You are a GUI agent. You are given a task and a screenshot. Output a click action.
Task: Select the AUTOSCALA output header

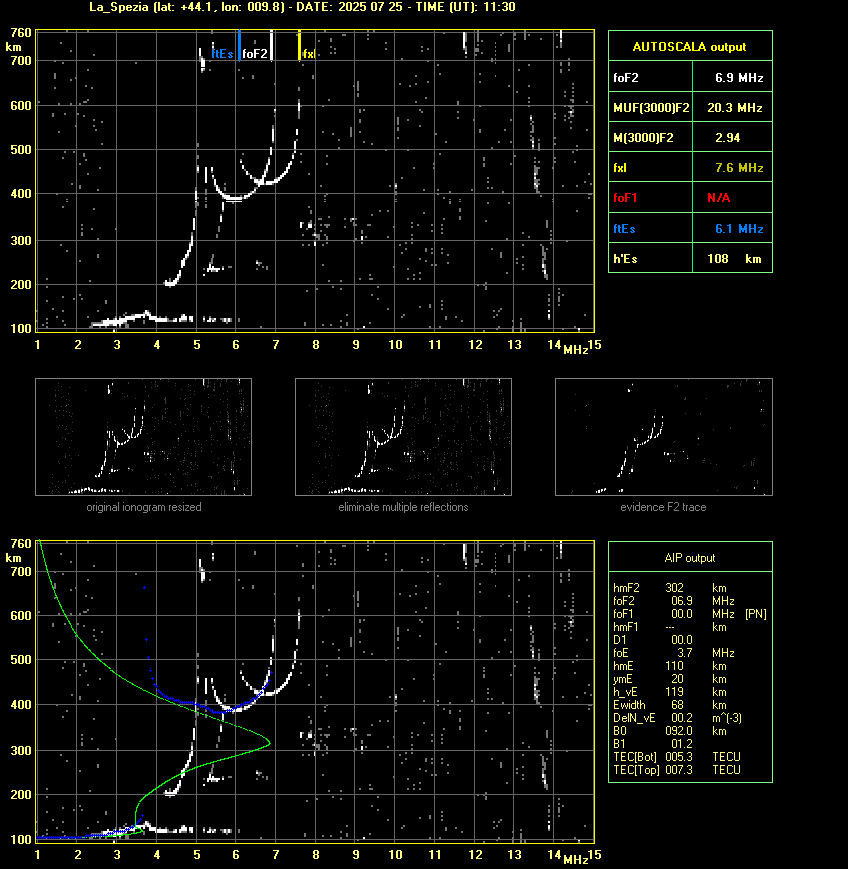point(690,46)
